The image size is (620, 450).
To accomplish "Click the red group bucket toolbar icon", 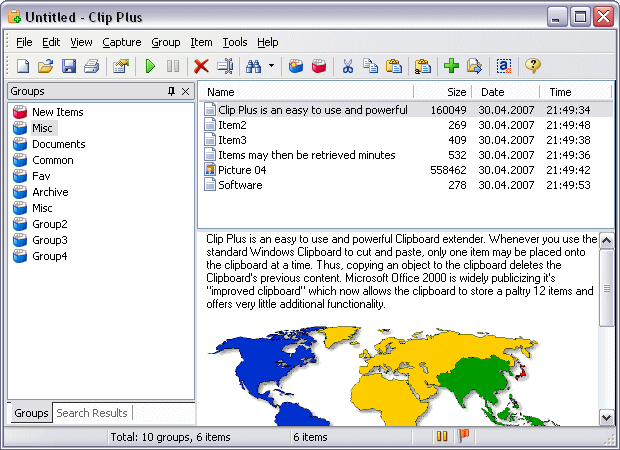I will tap(319, 66).
